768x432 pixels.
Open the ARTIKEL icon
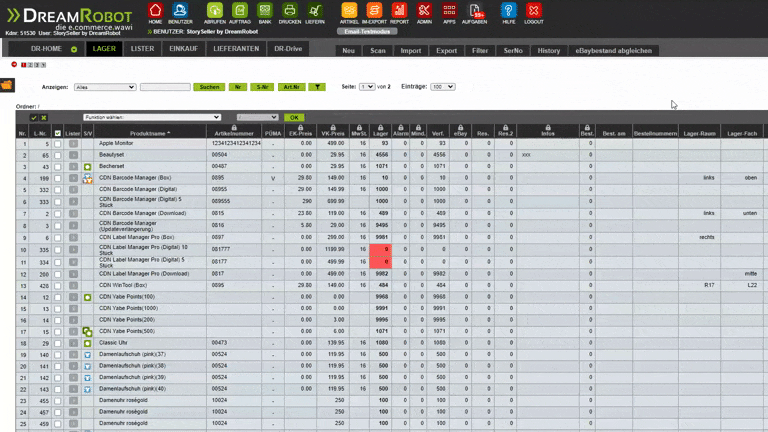(349, 11)
